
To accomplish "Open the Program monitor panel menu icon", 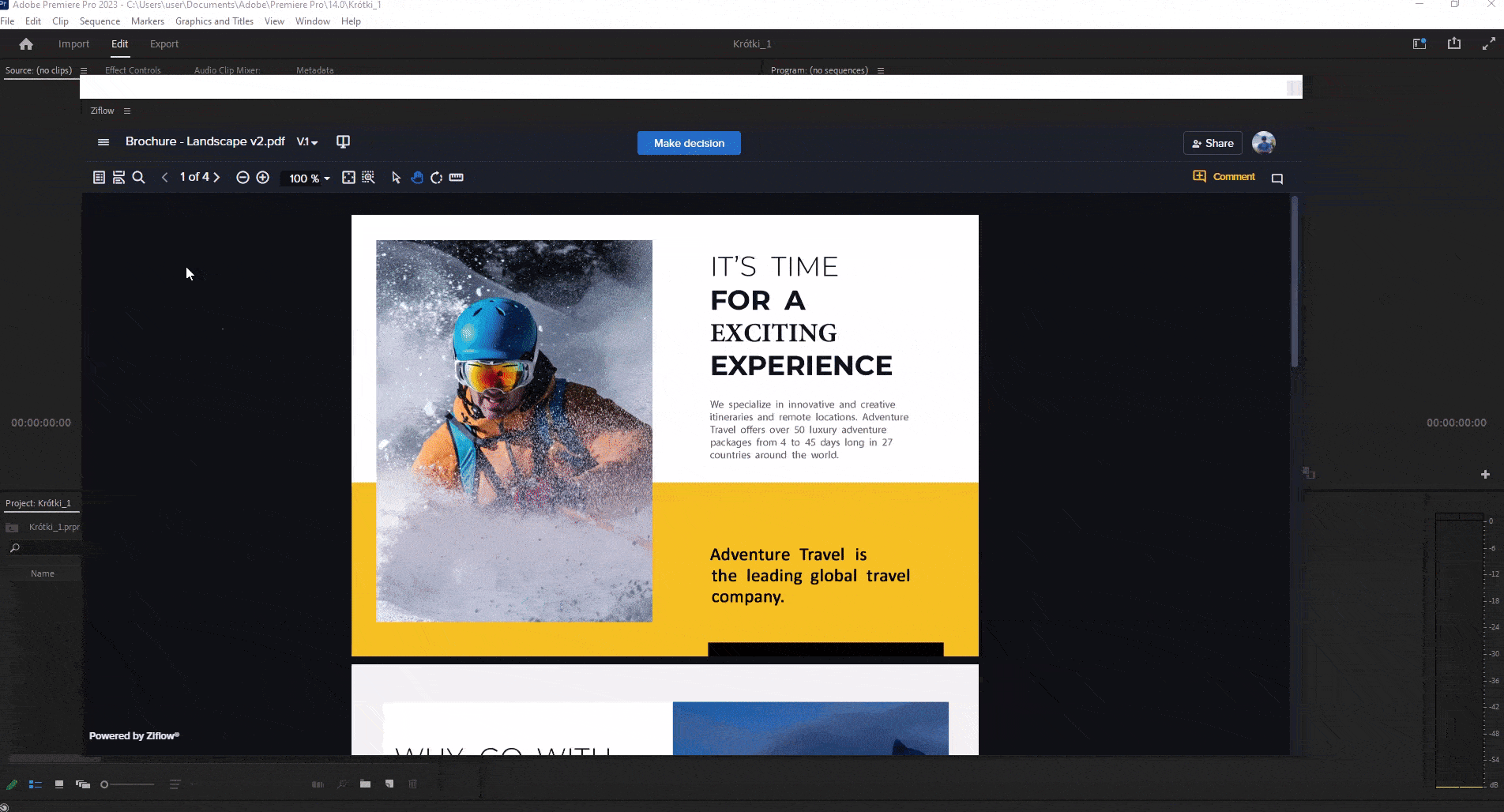I will click(881, 70).
